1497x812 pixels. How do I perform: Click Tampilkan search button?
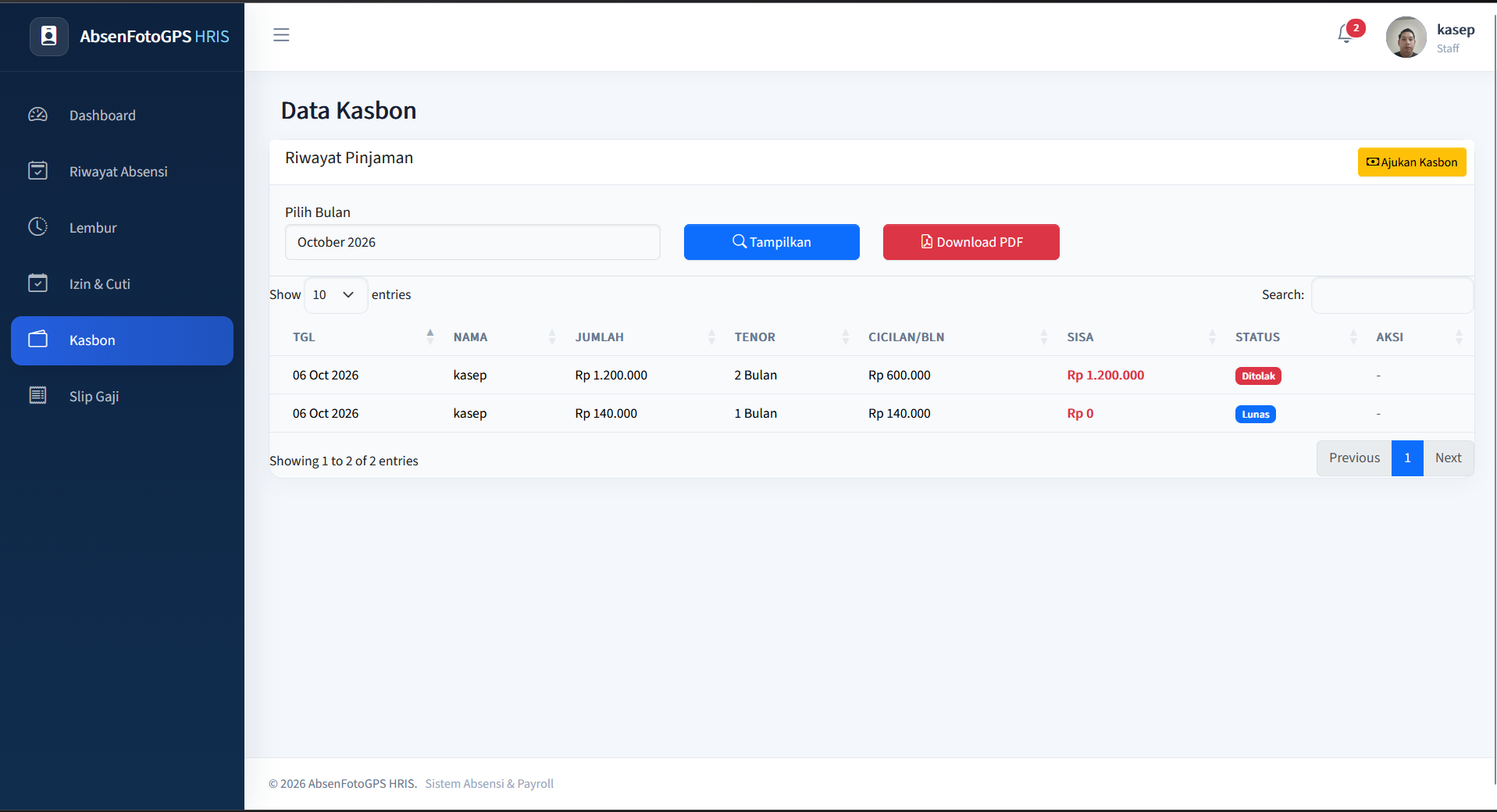coord(772,242)
